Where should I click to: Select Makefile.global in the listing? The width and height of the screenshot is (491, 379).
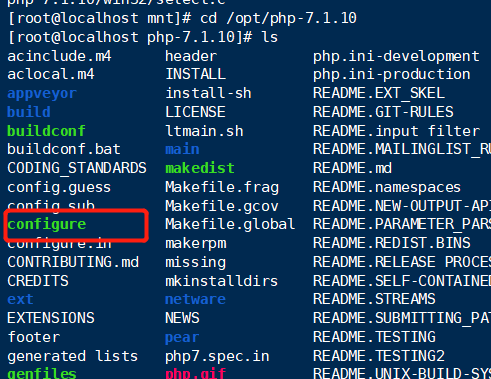(x=230, y=224)
